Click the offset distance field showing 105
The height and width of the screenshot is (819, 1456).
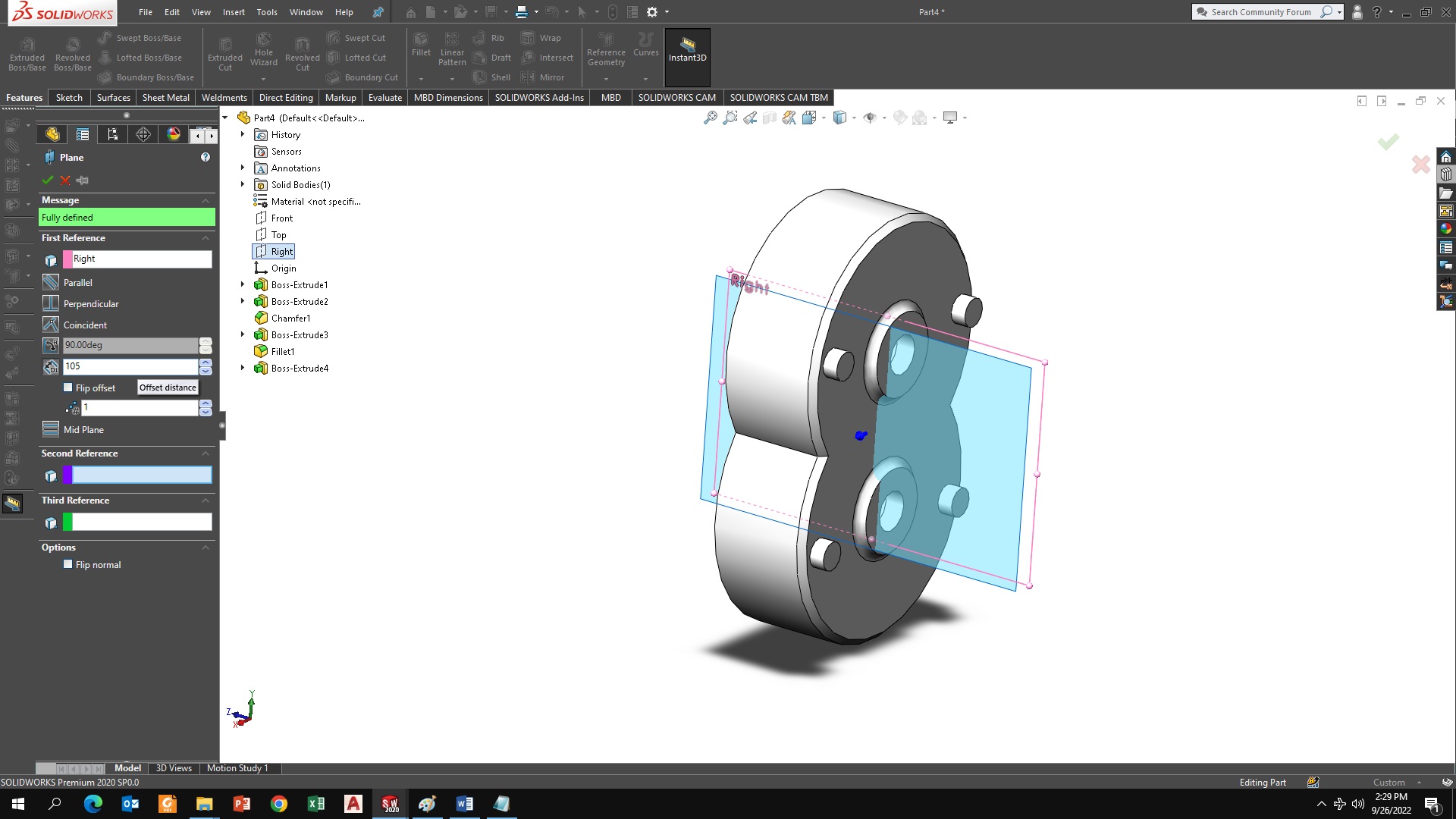click(x=130, y=366)
